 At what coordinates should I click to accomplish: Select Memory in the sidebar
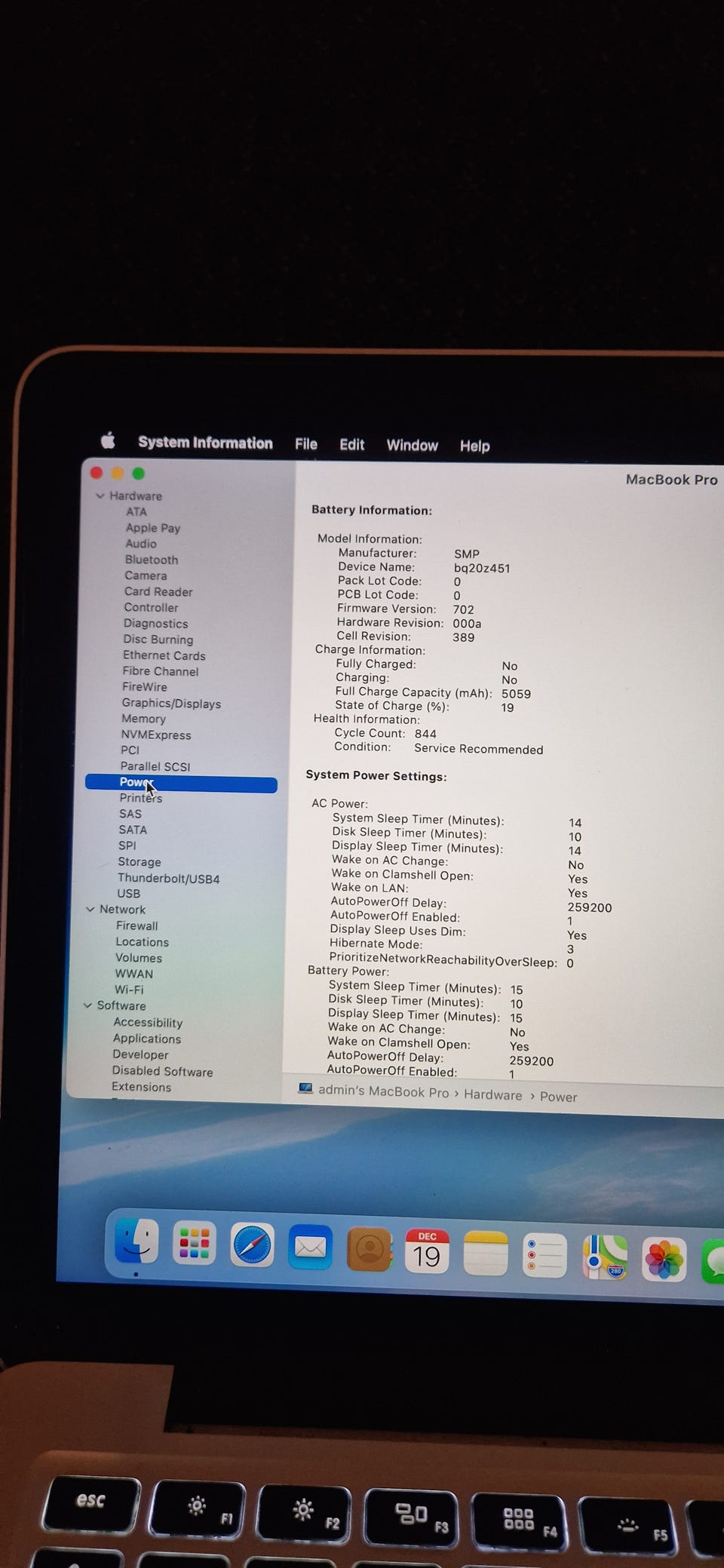click(143, 719)
